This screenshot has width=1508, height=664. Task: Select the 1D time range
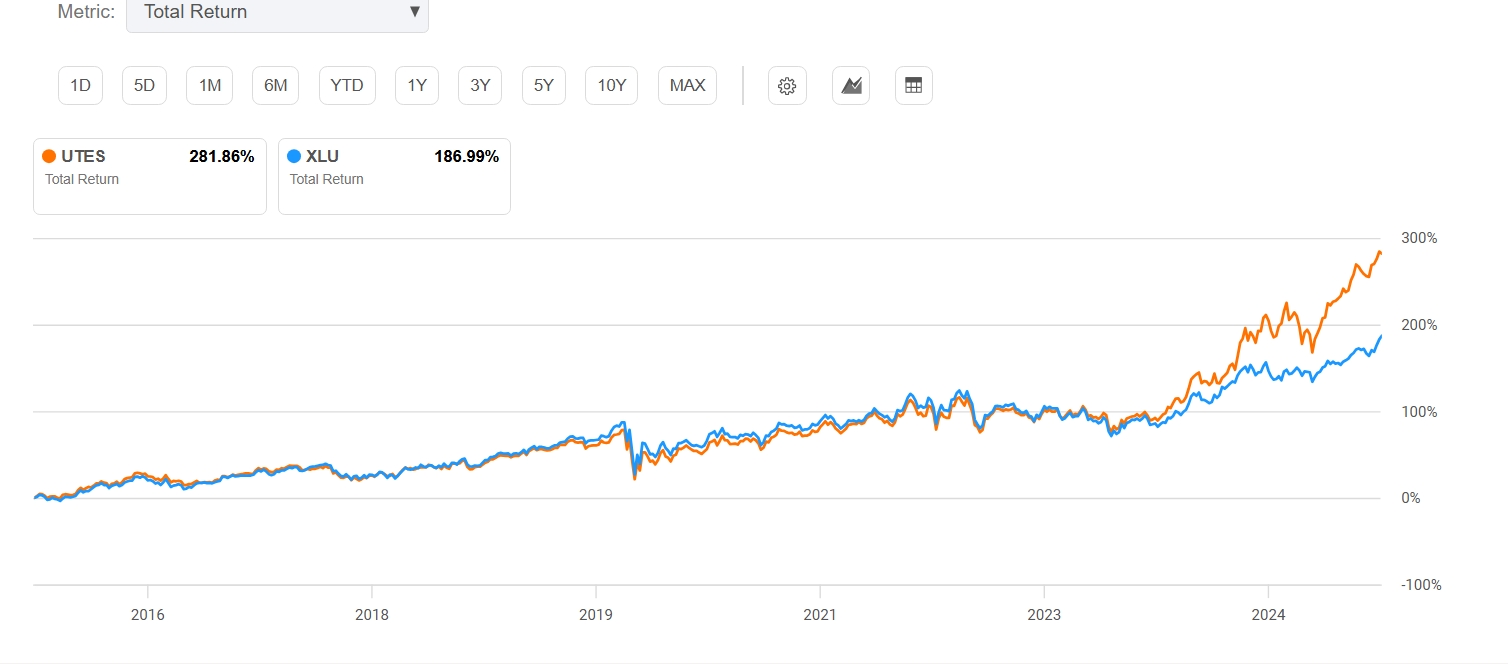click(x=81, y=86)
